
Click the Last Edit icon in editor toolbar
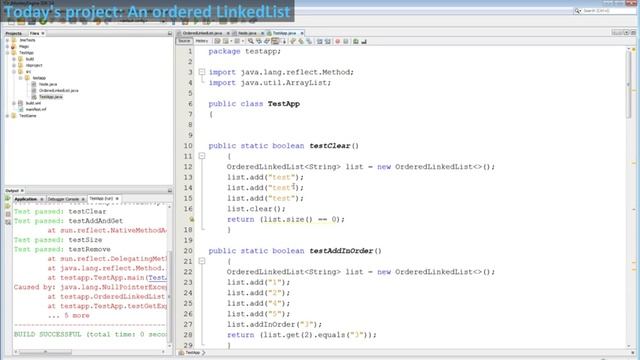217,41
